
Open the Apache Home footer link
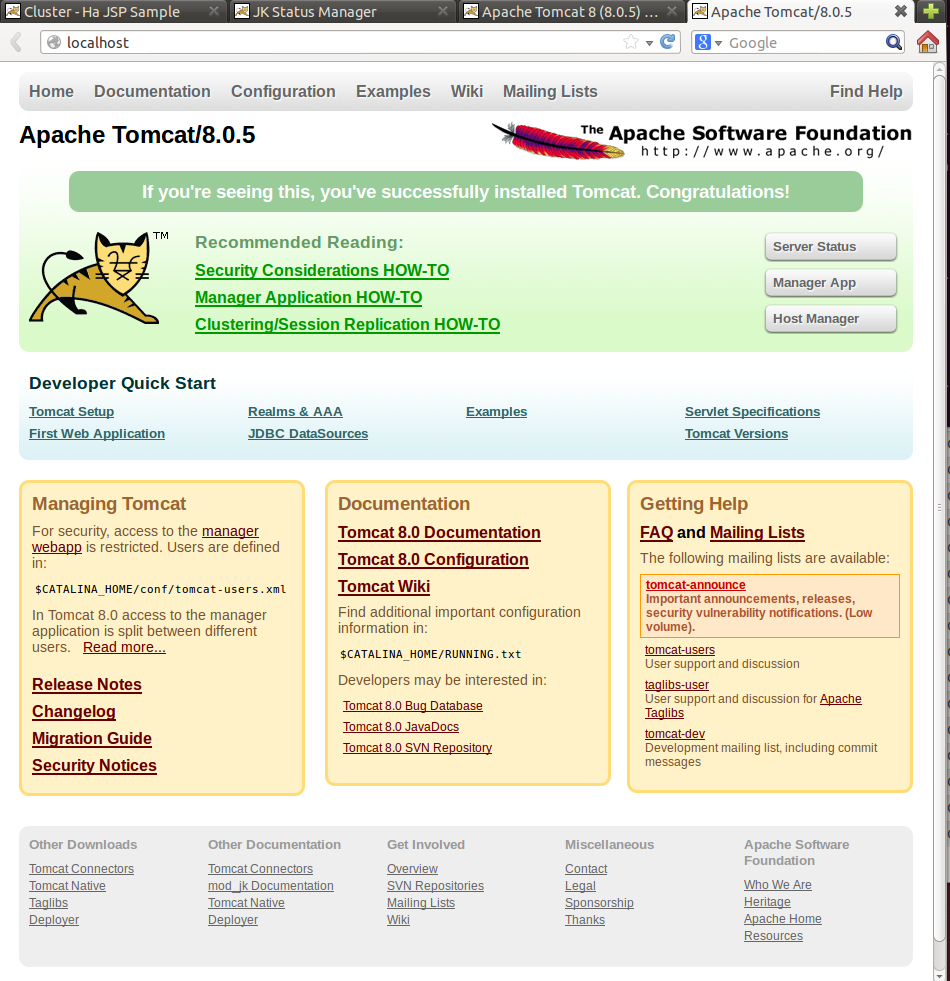[x=782, y=918]
